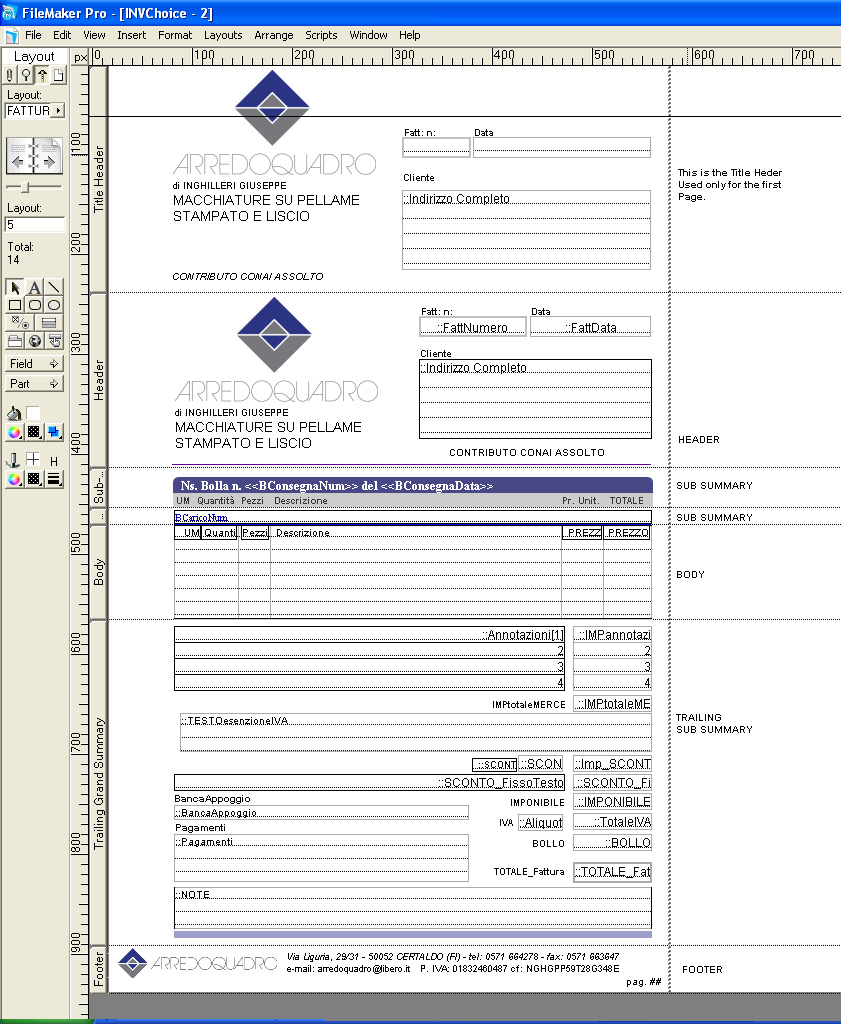Viewport: 841px width, 1026px height.
Task: Select the Rectangle tool
Action: pyautogui.click(x=14, y=305)
